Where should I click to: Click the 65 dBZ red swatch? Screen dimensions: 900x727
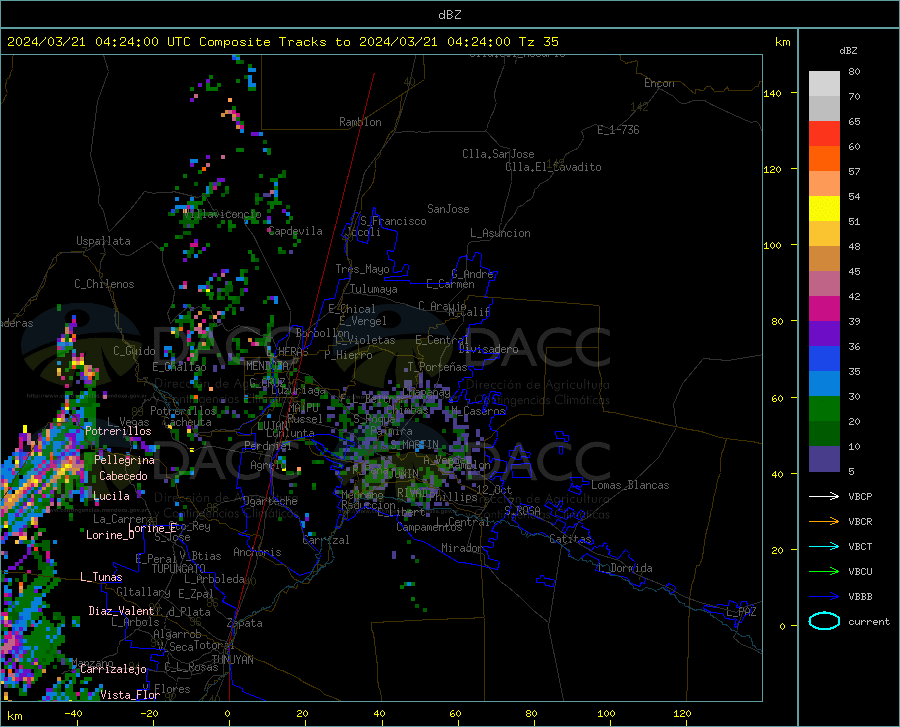[824, 134]
